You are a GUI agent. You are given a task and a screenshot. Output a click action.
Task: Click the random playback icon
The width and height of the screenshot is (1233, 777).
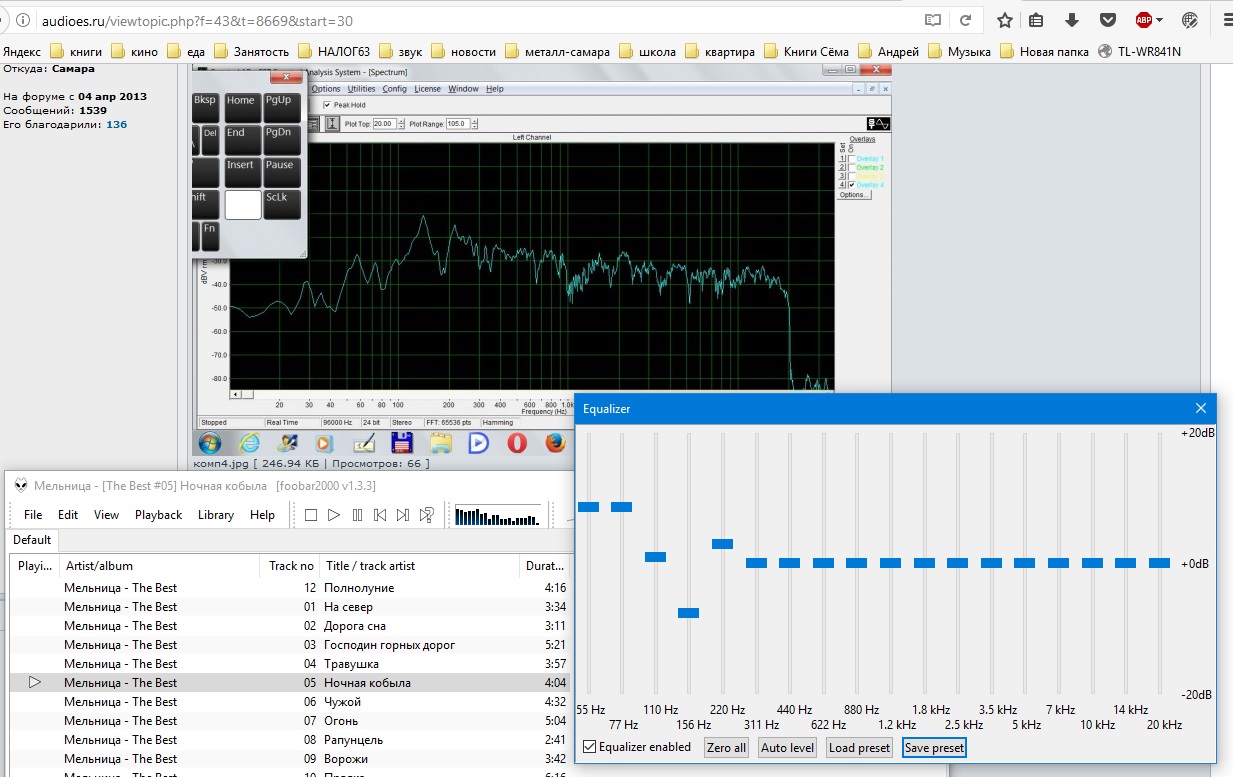point(427,515)
